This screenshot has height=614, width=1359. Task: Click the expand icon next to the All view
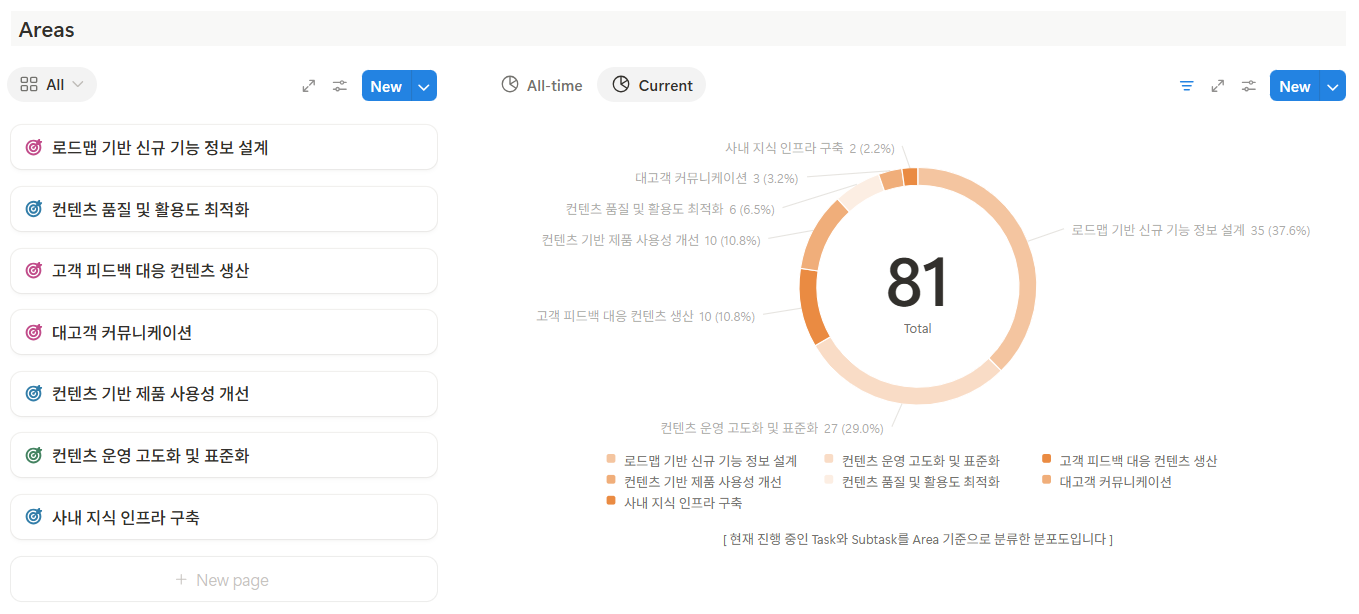coord(309,86)
